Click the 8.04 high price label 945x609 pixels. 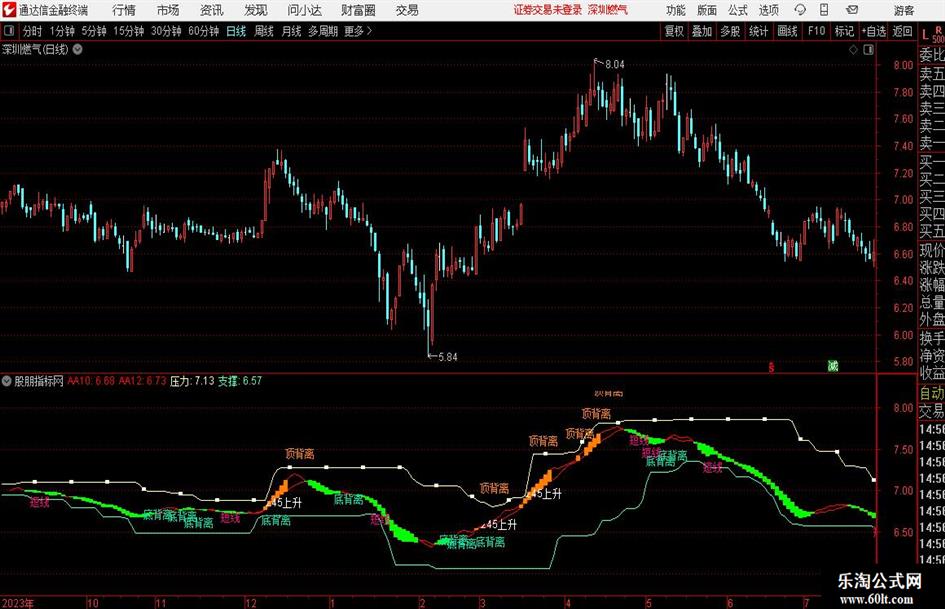pyautogui.click(x=615, y=65)
